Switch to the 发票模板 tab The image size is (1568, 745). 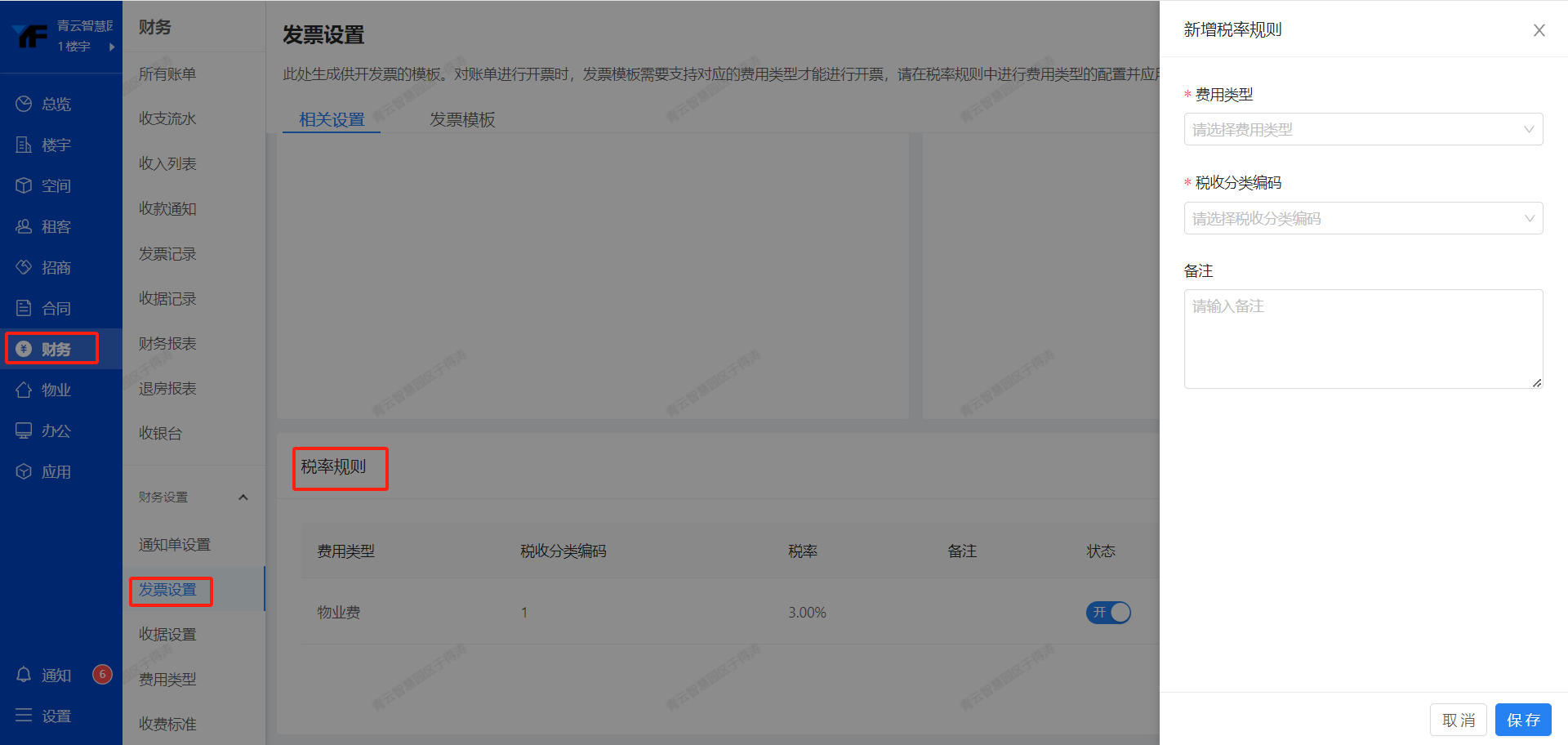[x=462, y=119]
